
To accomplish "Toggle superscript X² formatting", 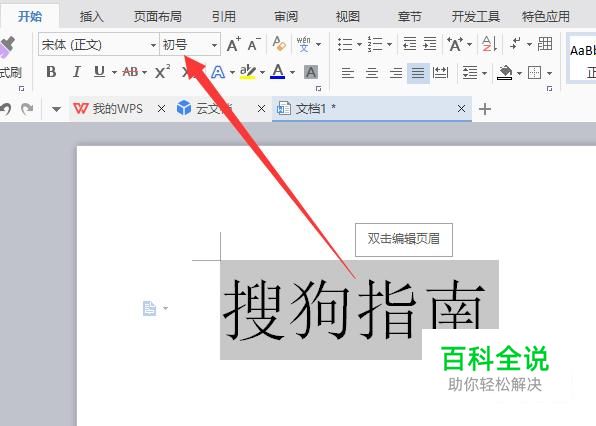I will click(x=162, y=72).
